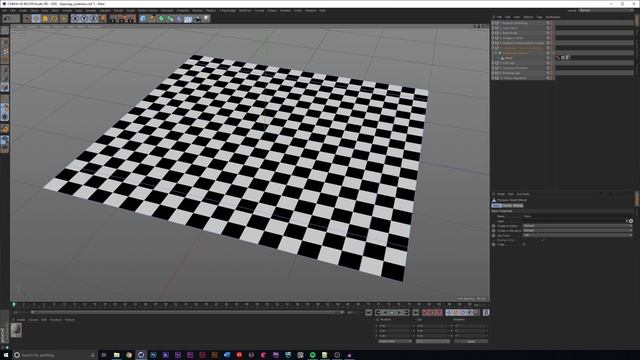Select the material thumbnail in Material Manager
Image resolution: width=640 pixels, height=360 pixels.
click(x=16, y=330)
